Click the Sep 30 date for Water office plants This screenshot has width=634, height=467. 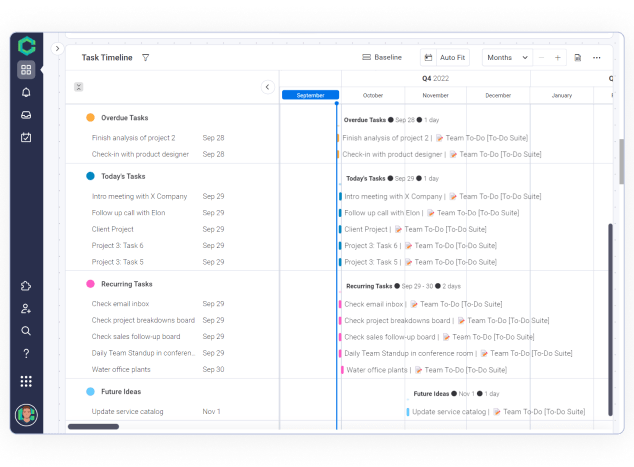213,369
